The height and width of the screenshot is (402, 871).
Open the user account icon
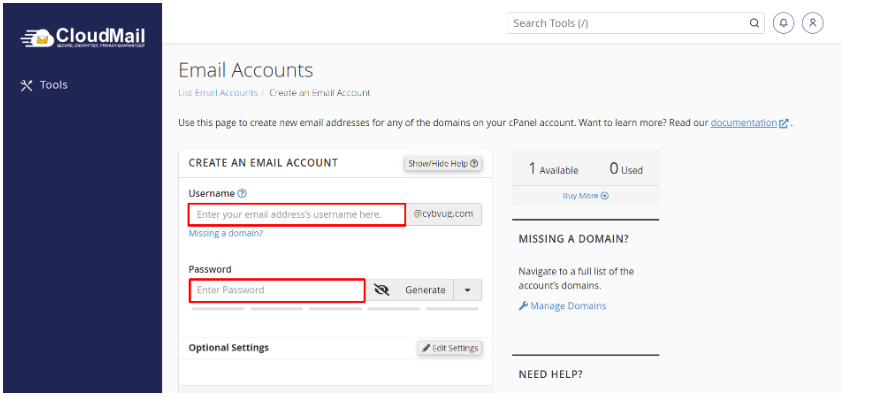pyautogui.click(x=812, y=23)
